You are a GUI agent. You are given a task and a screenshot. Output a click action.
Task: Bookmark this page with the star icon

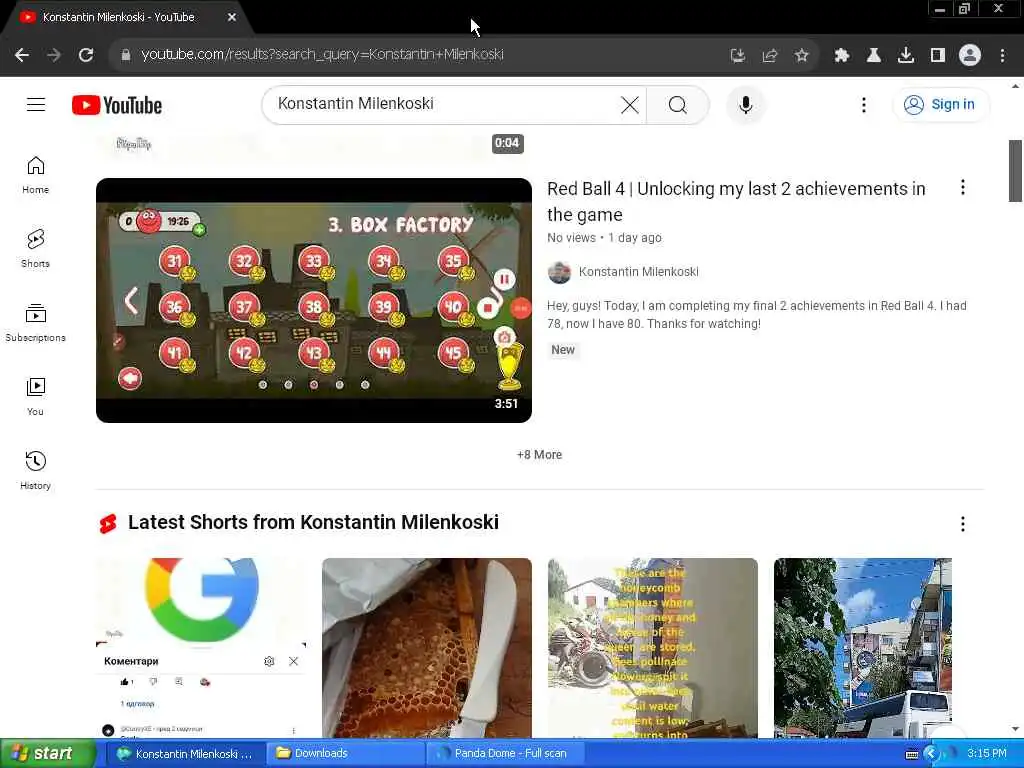click(801, 55)
